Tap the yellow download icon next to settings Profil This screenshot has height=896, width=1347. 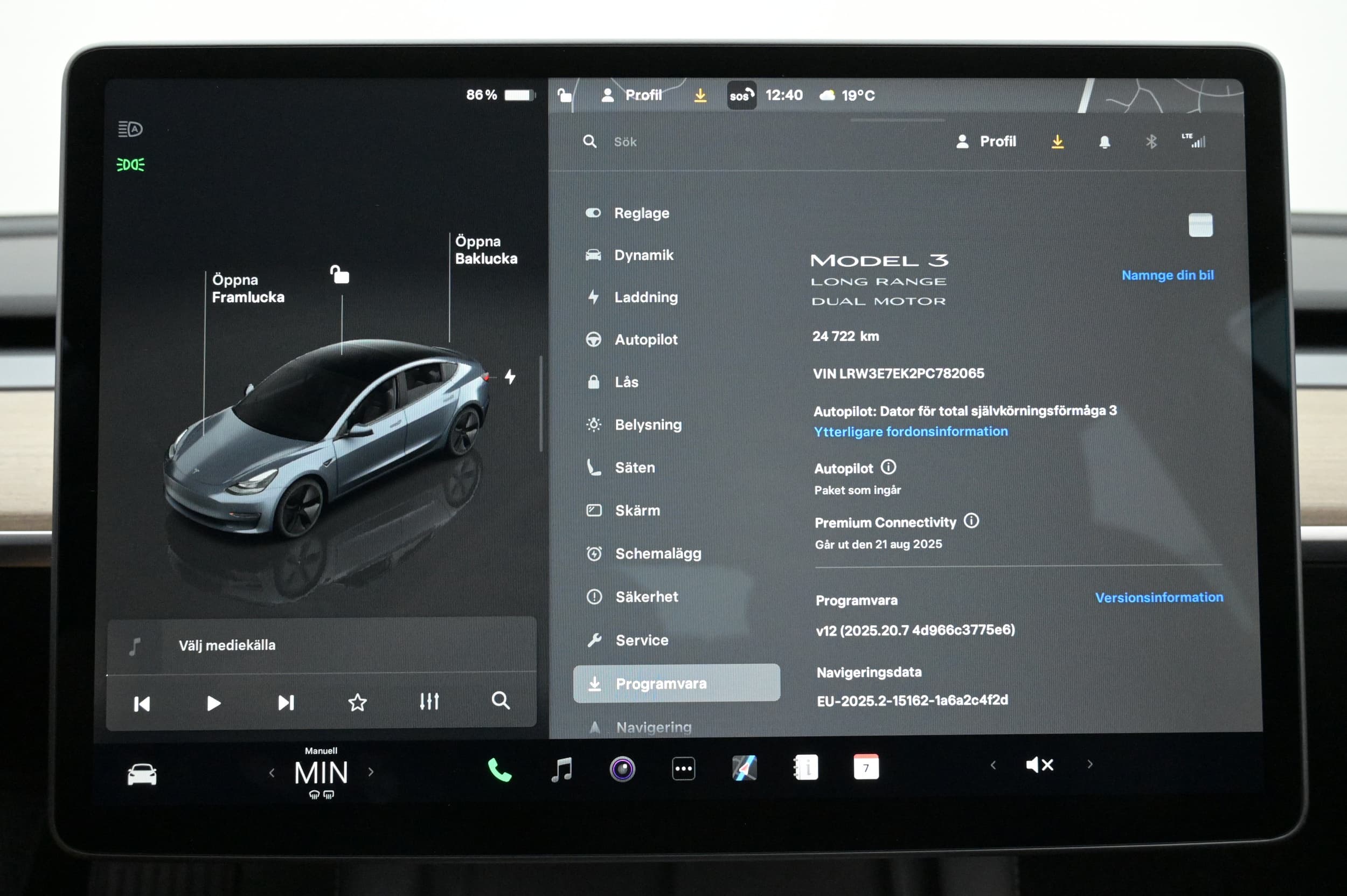pyautogui.click(x=1058, y=142)
